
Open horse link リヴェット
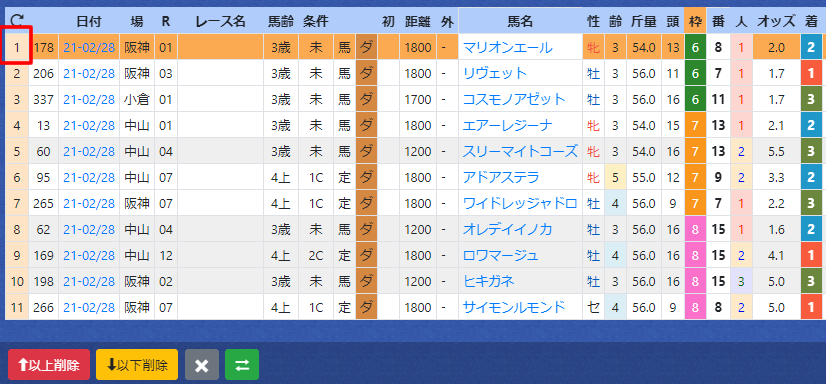pos(495,74)
